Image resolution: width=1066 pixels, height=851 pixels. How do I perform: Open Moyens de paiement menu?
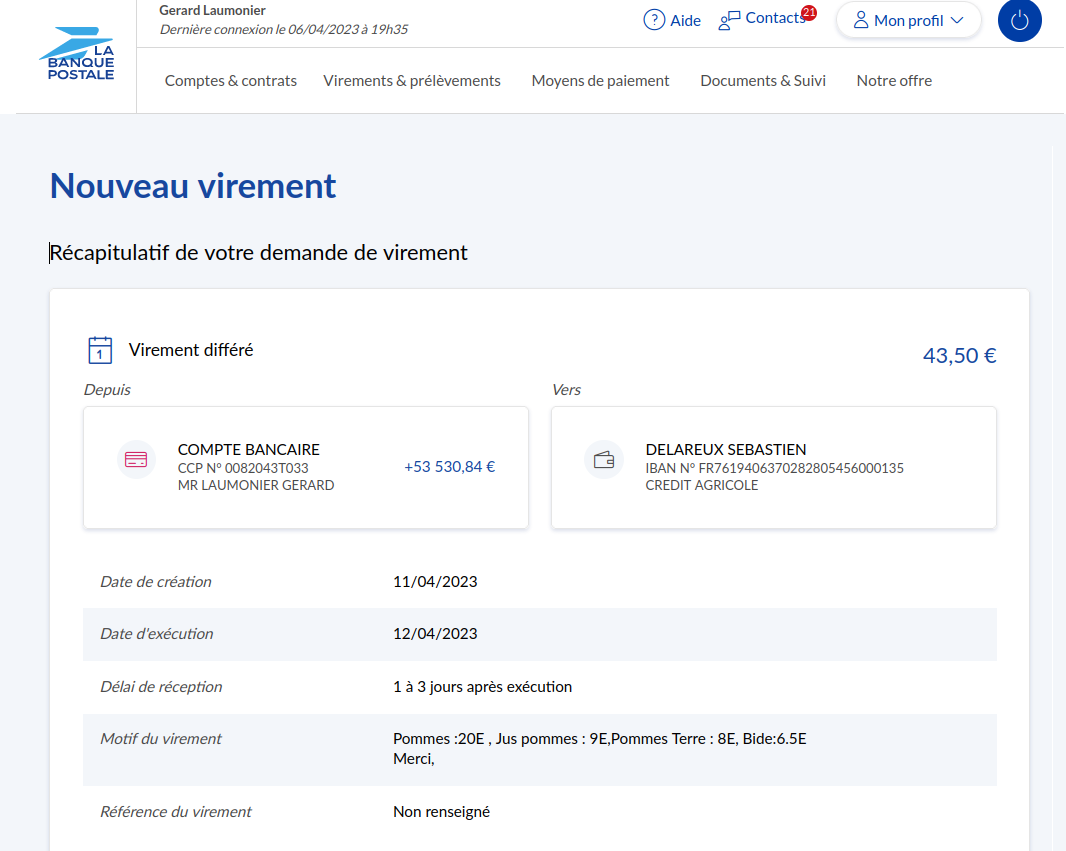coord(600,81)
